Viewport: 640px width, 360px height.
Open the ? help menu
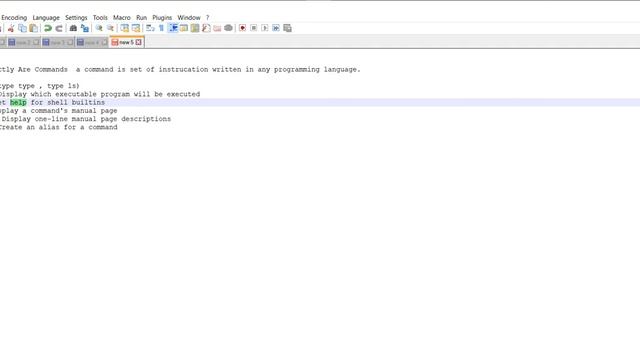(x=207, y=18)
